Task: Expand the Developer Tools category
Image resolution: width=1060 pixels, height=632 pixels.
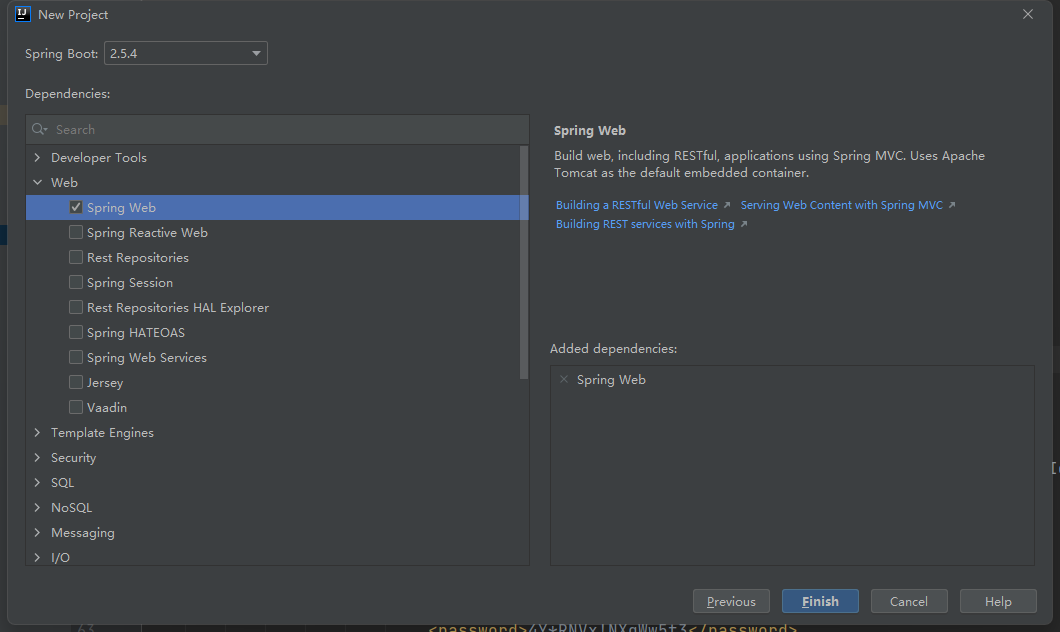Action: (37, 157)
